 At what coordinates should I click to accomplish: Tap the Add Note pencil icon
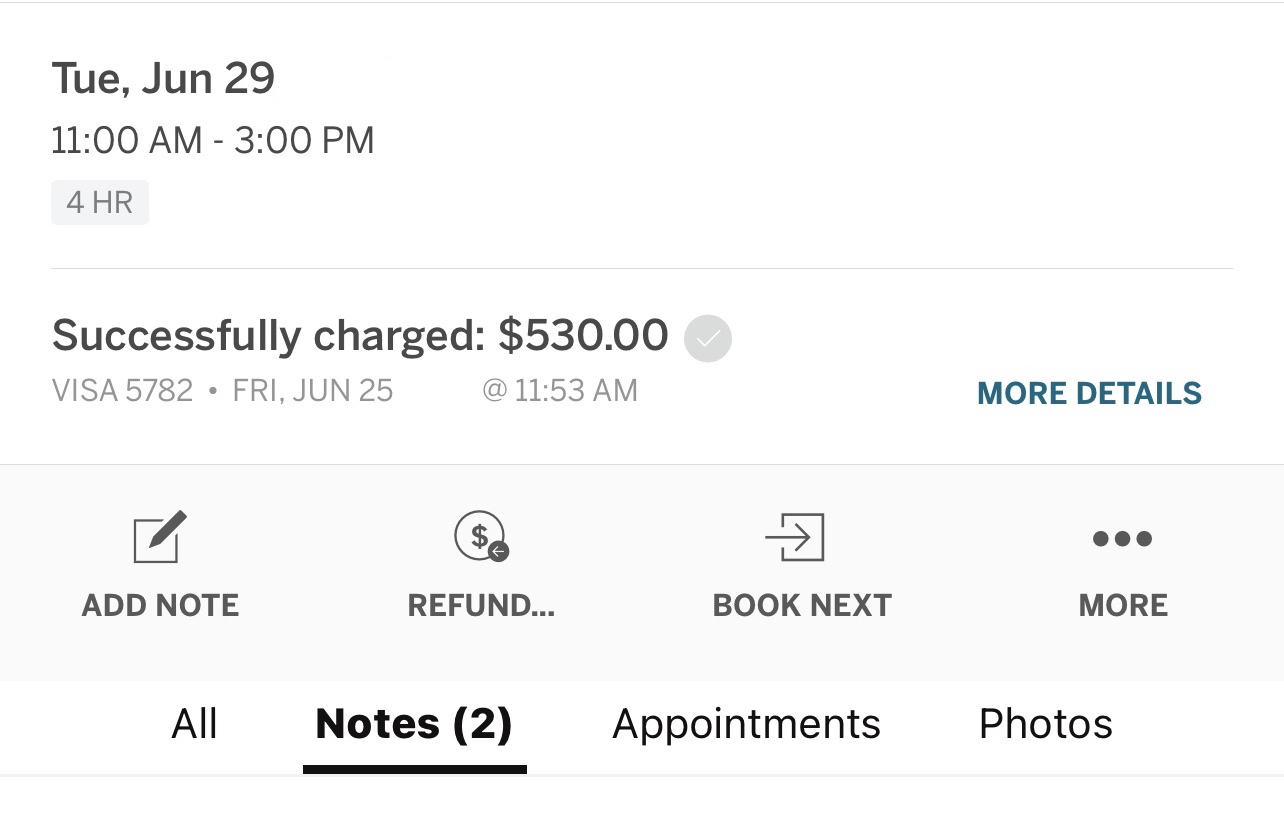pyautogui.click(x=160, y=536)
